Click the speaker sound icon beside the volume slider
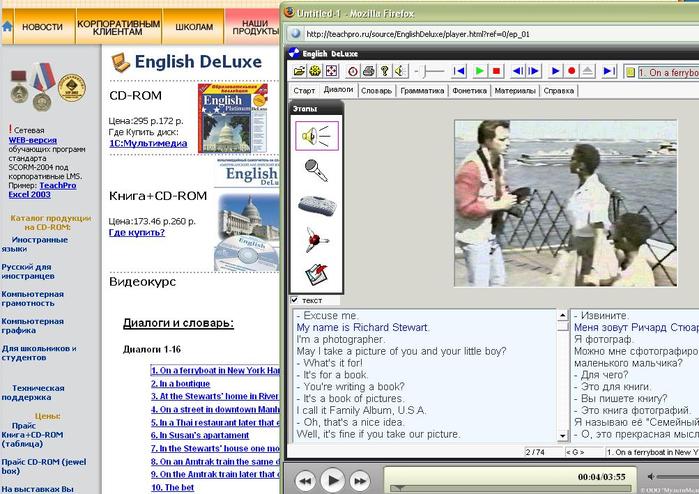The image size is (699, 494). coord(400,71)
